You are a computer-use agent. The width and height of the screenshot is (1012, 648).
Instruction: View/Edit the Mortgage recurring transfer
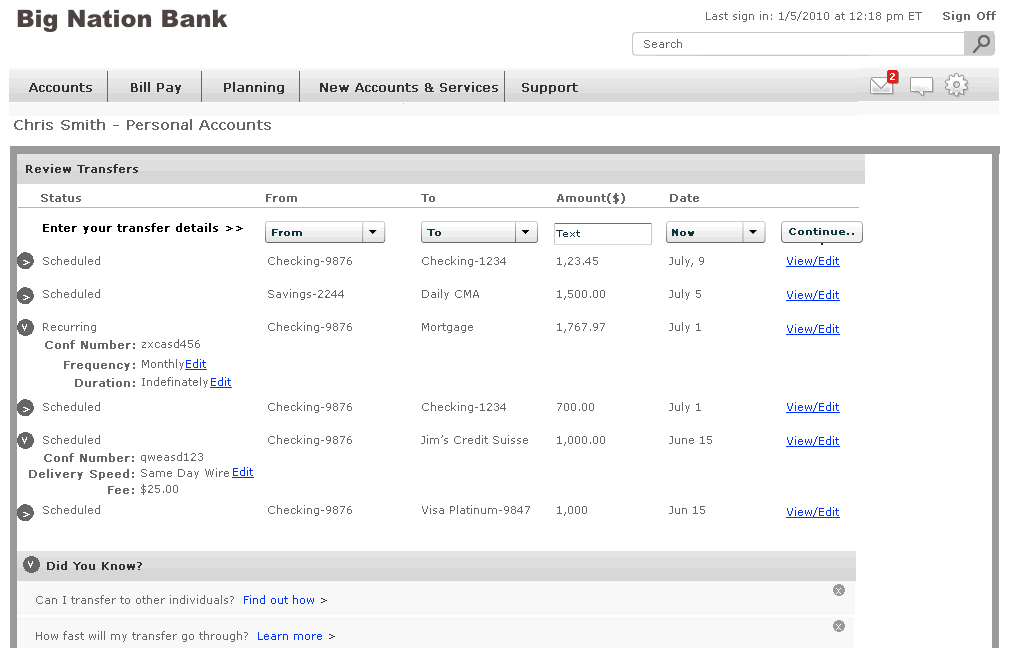[x=813, y=329]
